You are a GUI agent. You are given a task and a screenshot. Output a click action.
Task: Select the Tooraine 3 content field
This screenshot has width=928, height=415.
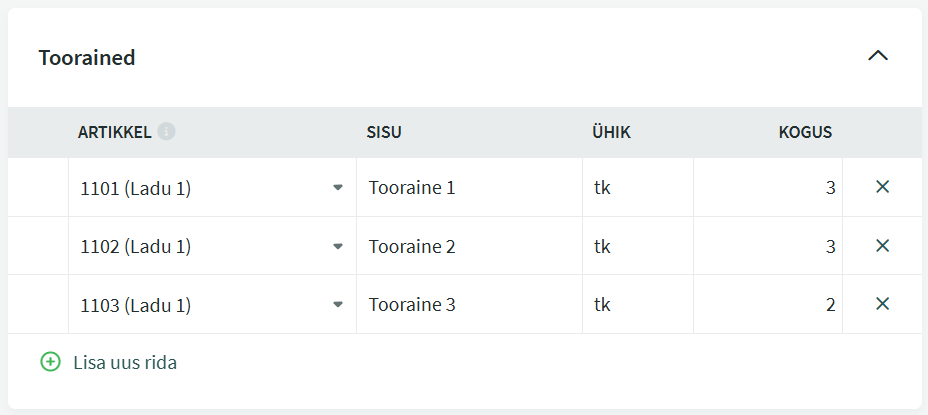[x=468, y=305]
